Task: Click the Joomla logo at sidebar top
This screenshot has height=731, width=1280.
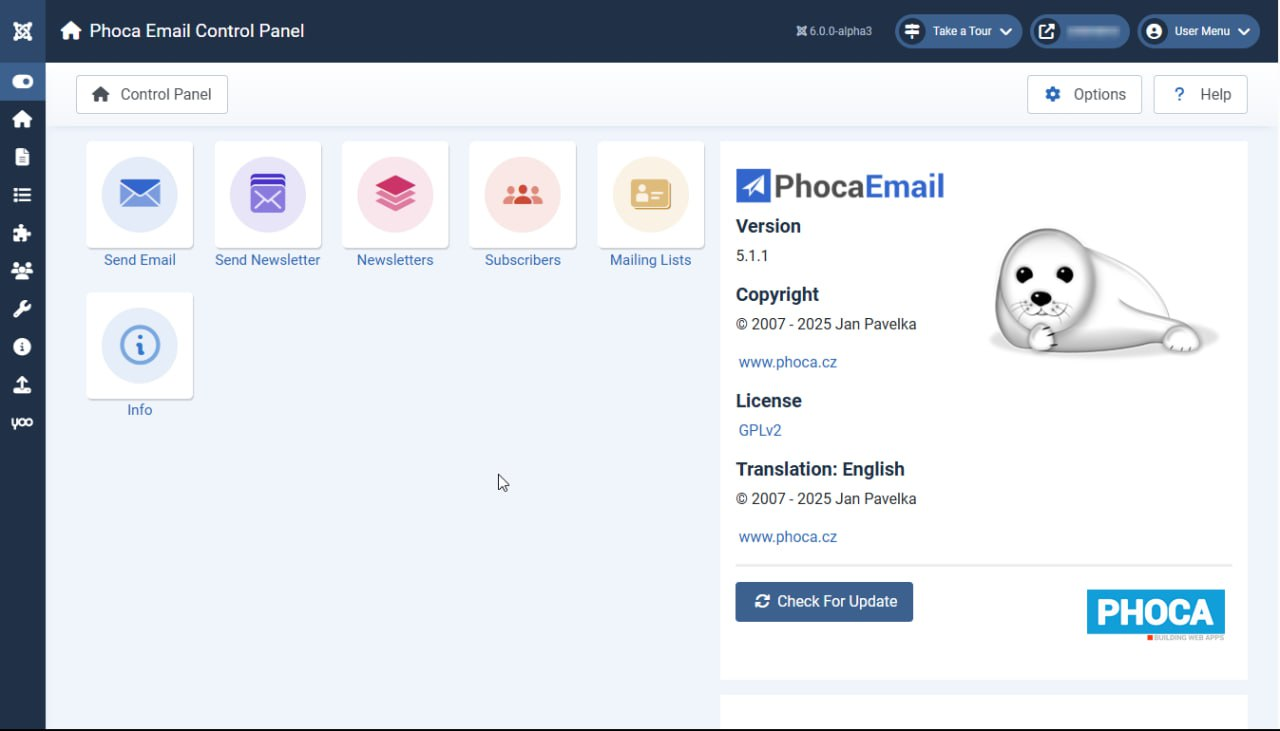Action: pyautogui.click(x=22, y=30)
